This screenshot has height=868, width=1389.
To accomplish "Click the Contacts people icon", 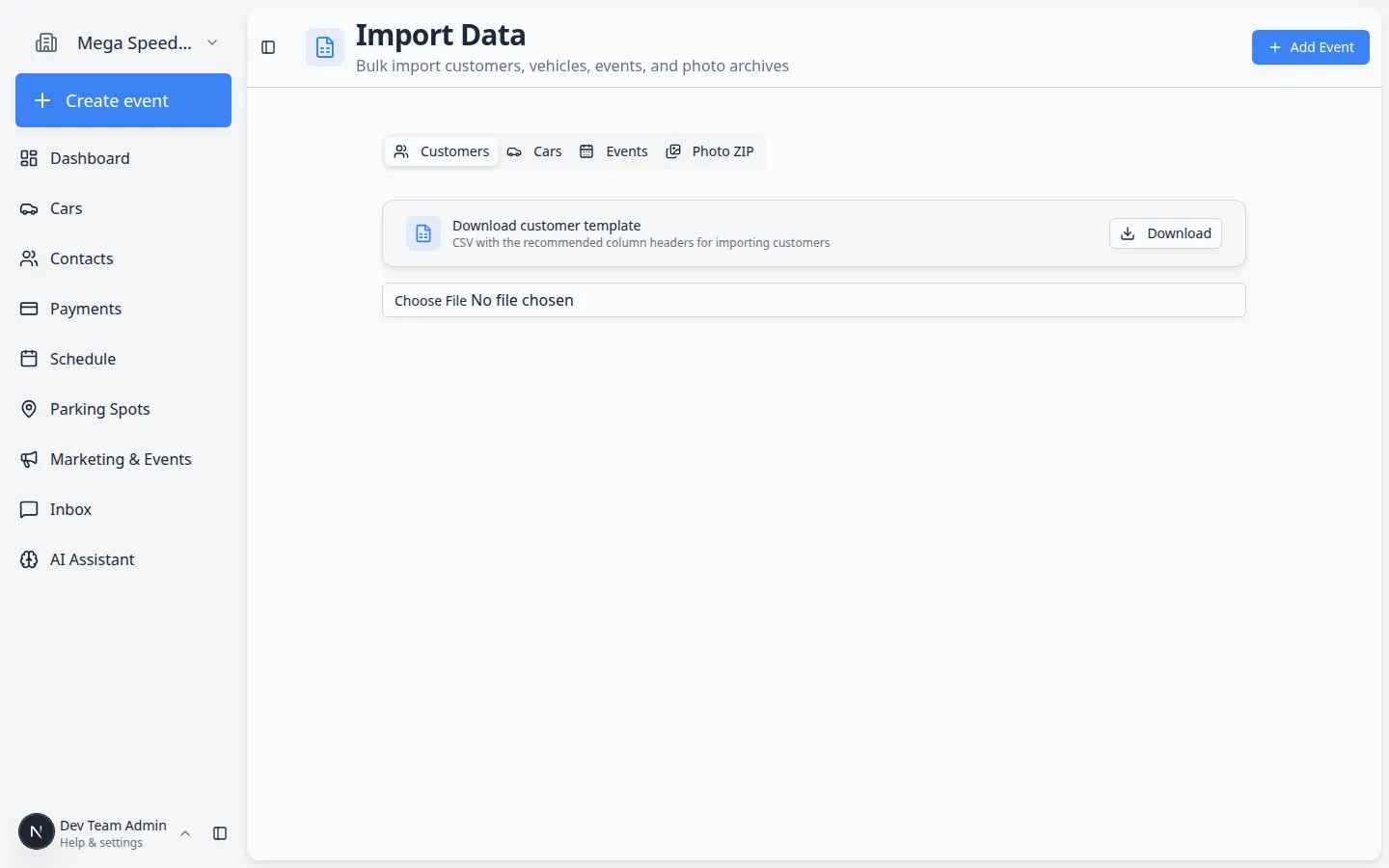I will [29, 258].
